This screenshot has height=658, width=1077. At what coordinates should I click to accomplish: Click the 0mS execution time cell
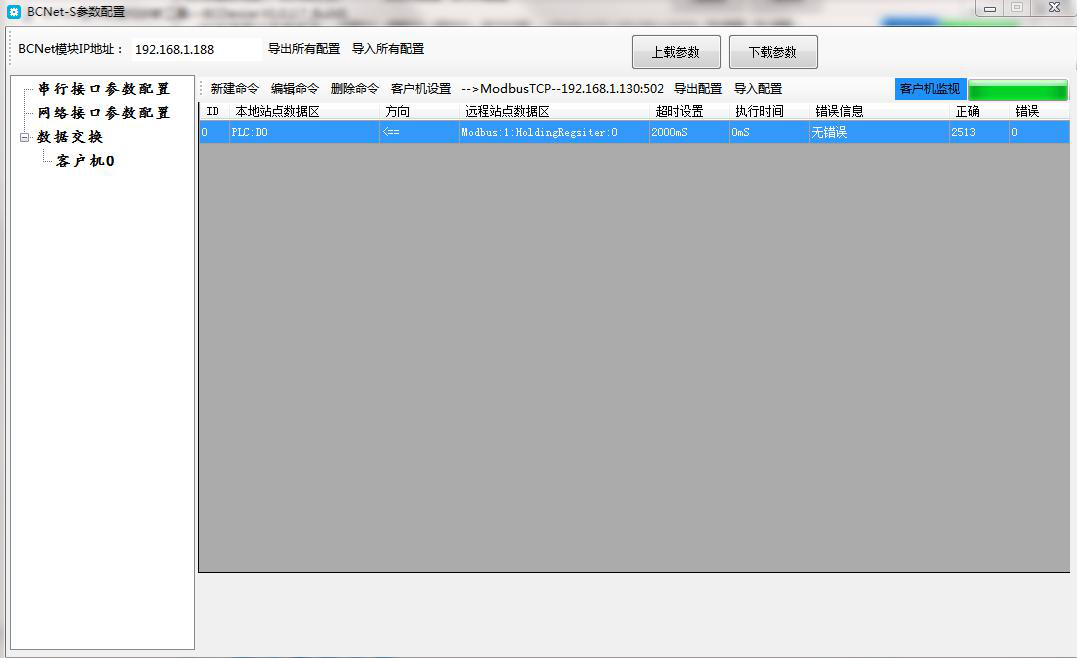[769, 132]
